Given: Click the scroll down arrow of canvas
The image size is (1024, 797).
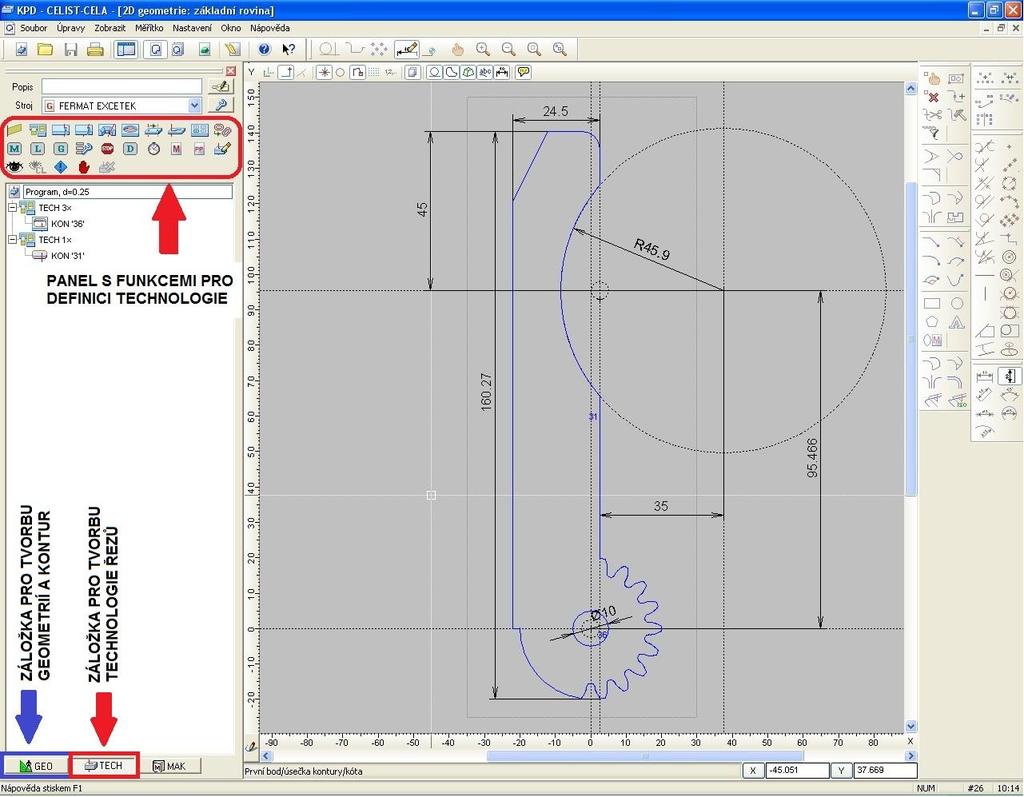Looking at the screenshot, I should point(911,726).
